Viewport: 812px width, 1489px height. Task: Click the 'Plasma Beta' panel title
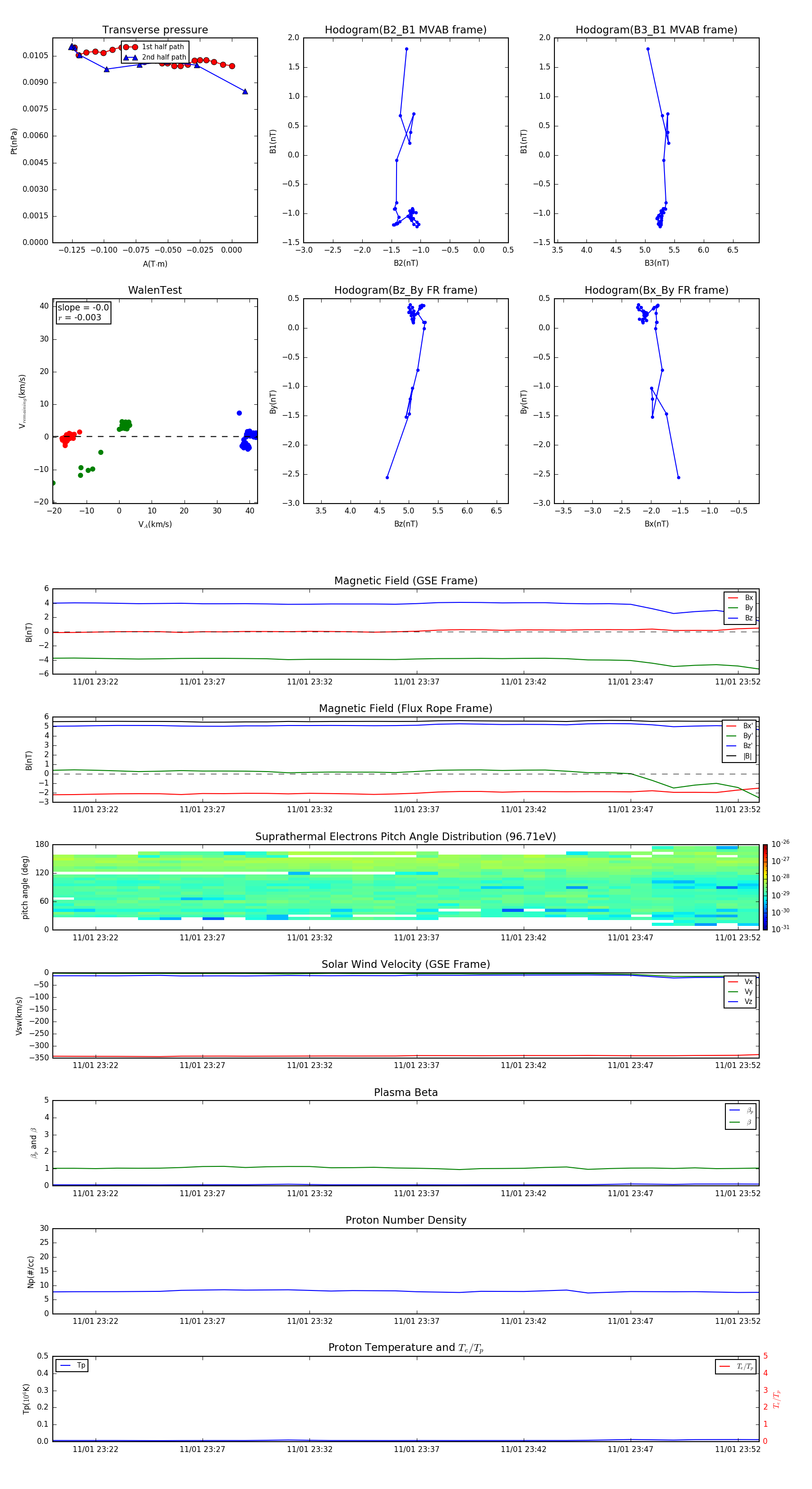point(406,1092)
